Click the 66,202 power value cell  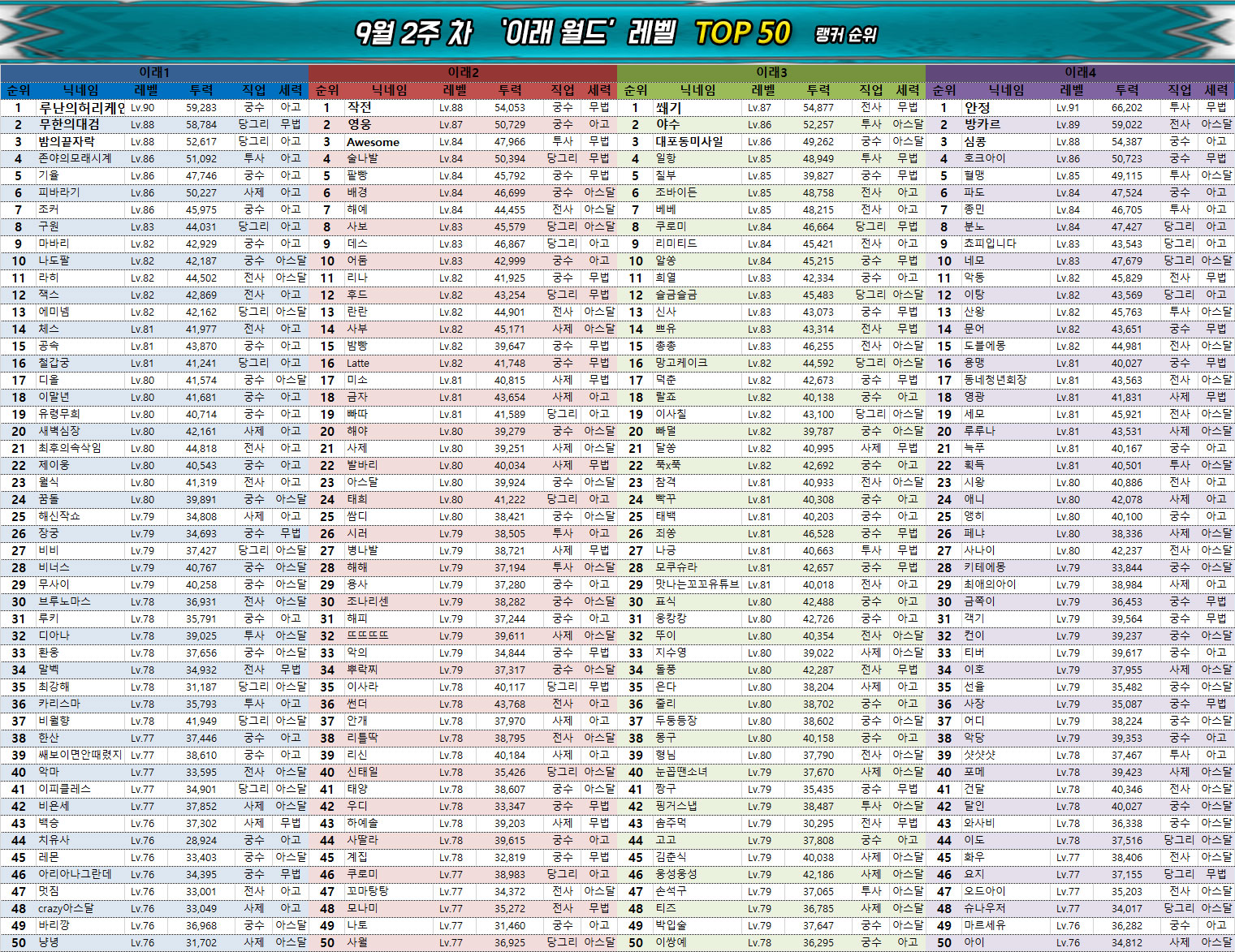[1126, 108]
